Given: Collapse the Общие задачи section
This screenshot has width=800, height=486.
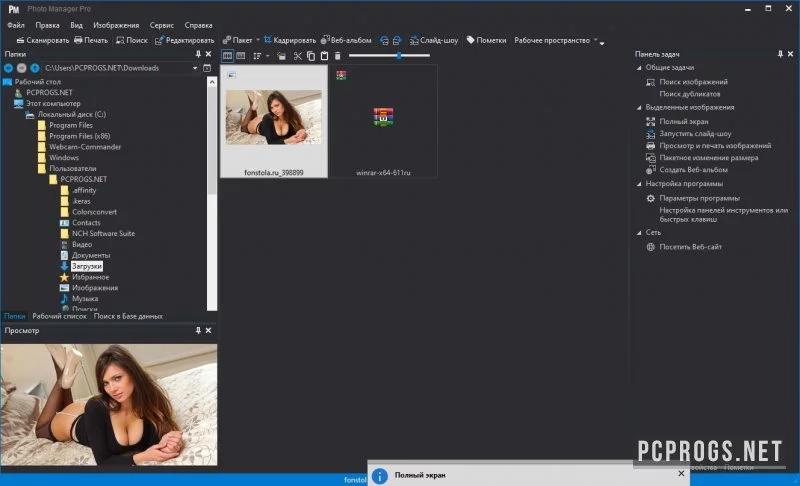Looking at the screenshot, I should click(x=639, y=67).
